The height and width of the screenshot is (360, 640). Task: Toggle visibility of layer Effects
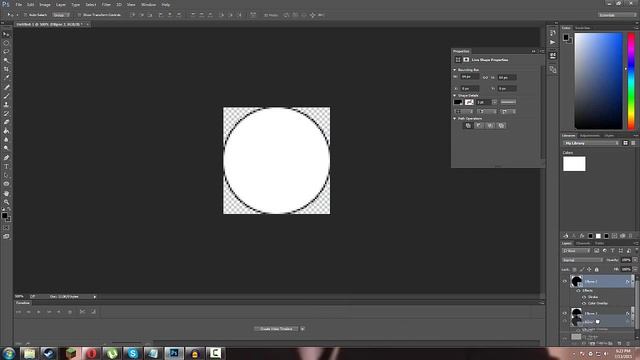578,291
